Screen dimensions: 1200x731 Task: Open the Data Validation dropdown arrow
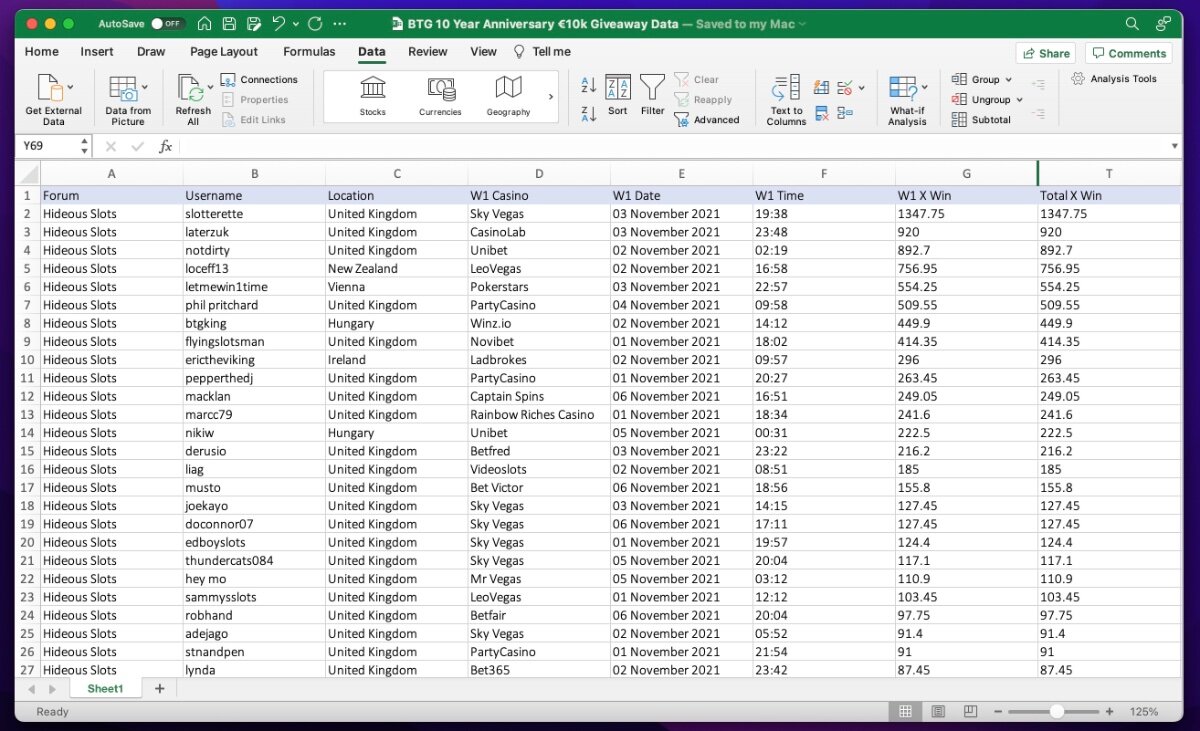861,88
